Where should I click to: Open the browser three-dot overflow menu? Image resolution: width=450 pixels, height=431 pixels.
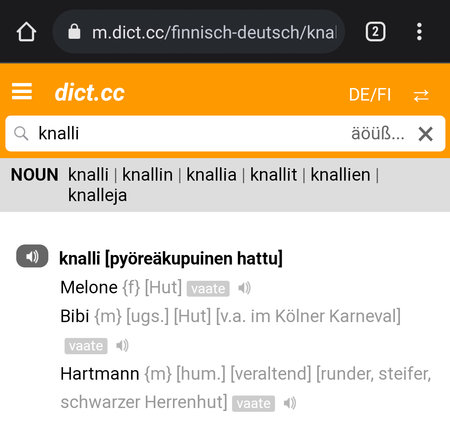tap(419, 32)
